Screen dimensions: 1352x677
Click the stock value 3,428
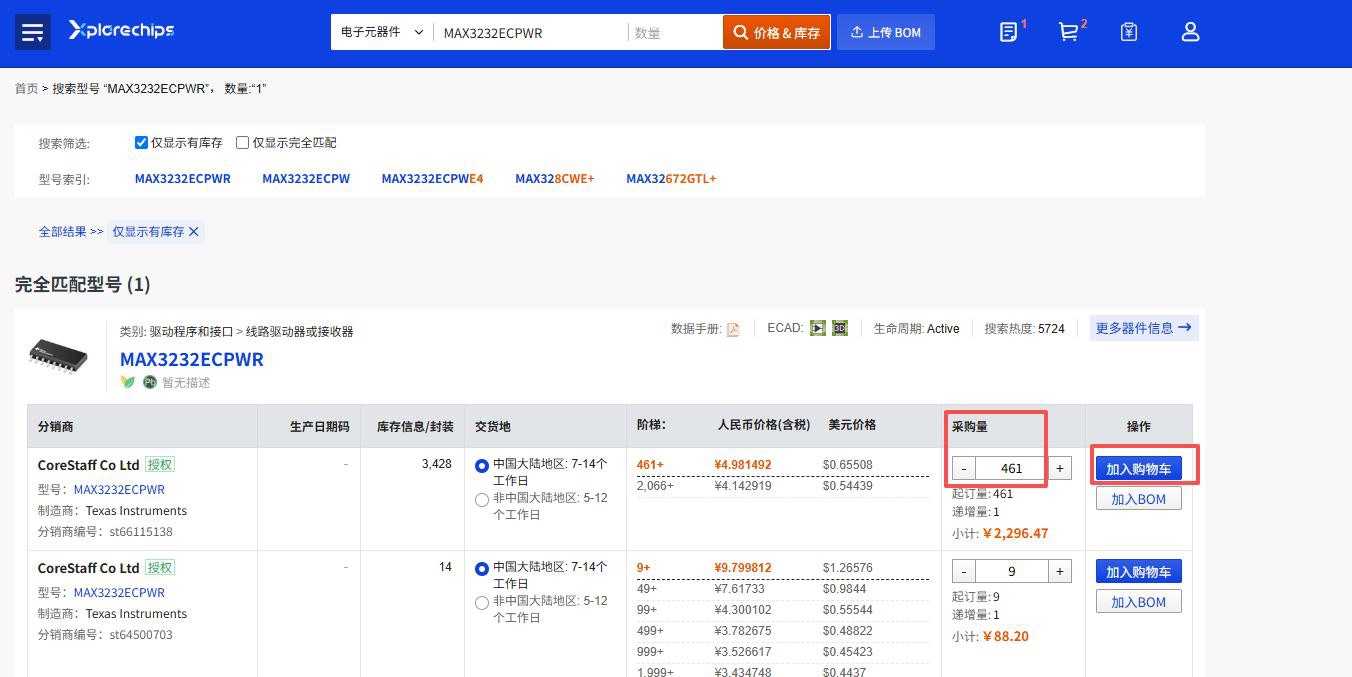[437, 464]
